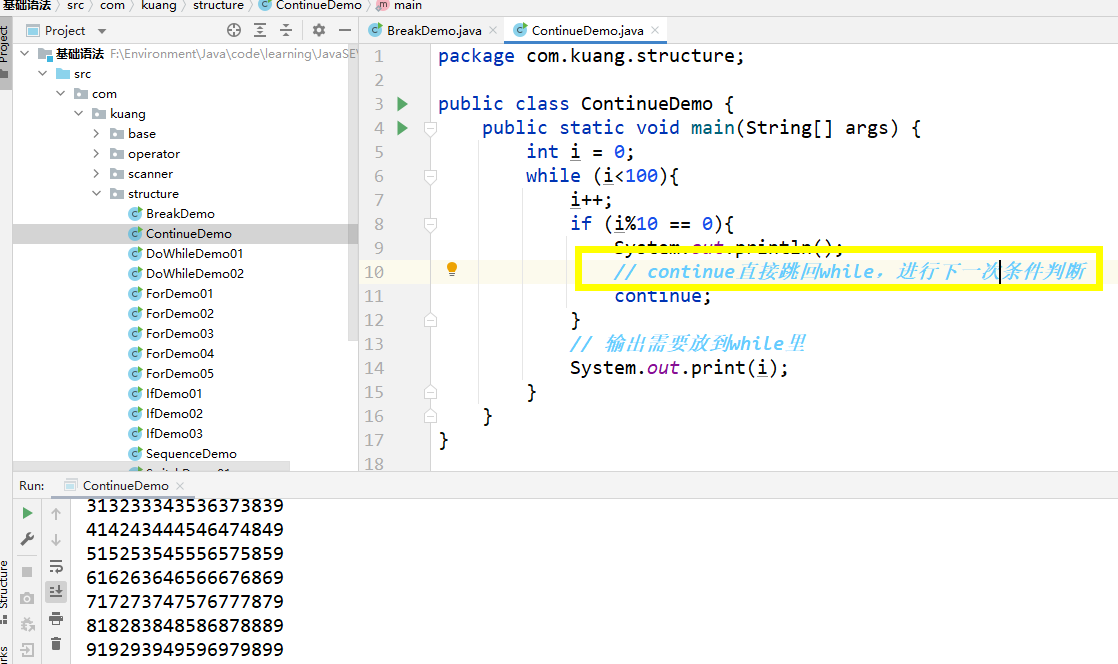
Task: Collapse the 基础语法 root folder
Action: pyautogui.click(x=25, y=53)
